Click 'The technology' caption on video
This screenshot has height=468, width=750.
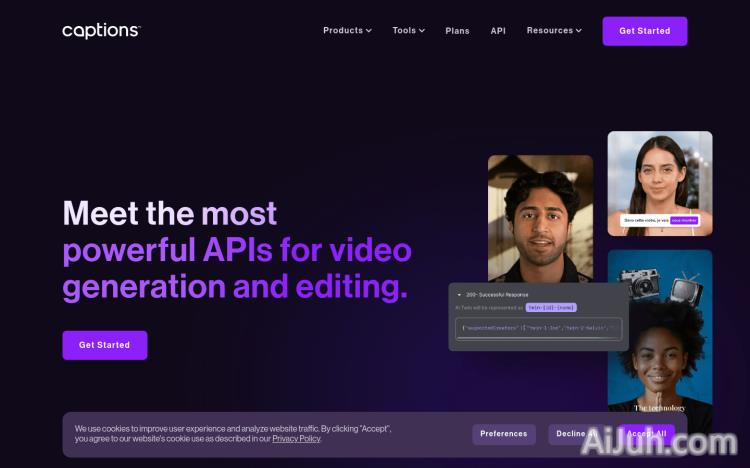point(660,408)
